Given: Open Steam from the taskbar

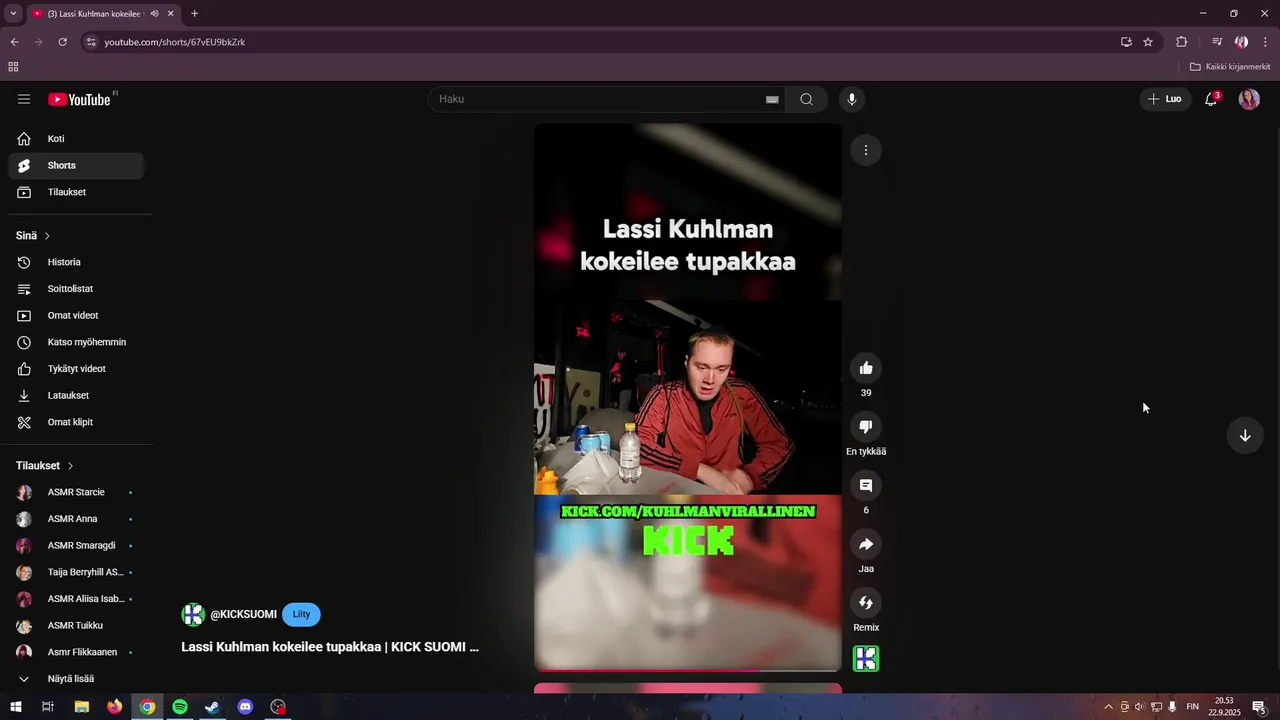Looking at the screenshot, I should coord(213,707).
